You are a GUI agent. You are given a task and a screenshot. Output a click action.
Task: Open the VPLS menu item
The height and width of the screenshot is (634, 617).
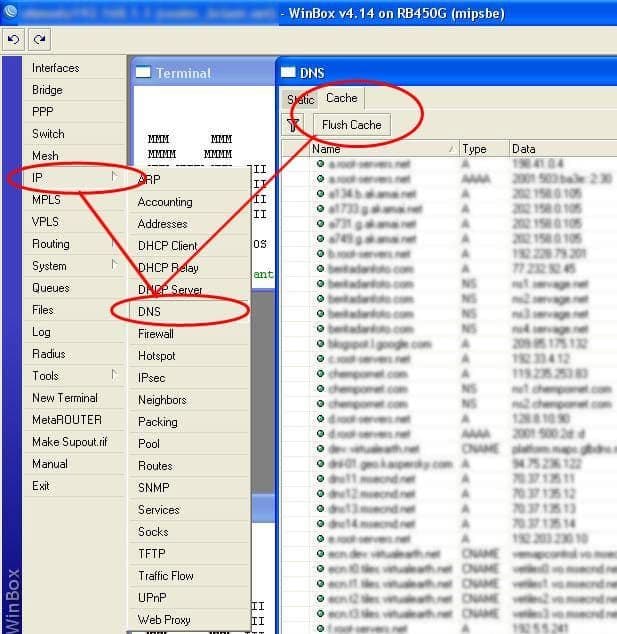click(x=74, y=222)
